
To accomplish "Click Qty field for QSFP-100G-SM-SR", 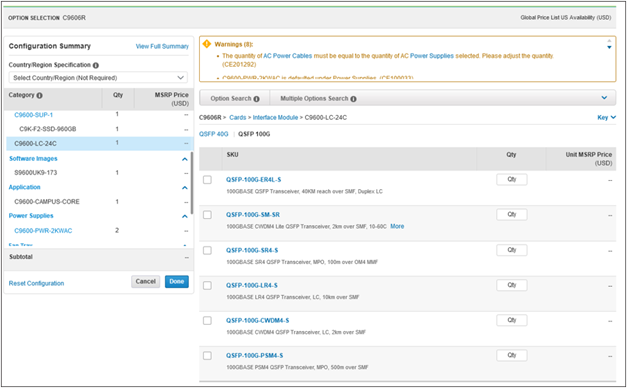I will point(512,215).
